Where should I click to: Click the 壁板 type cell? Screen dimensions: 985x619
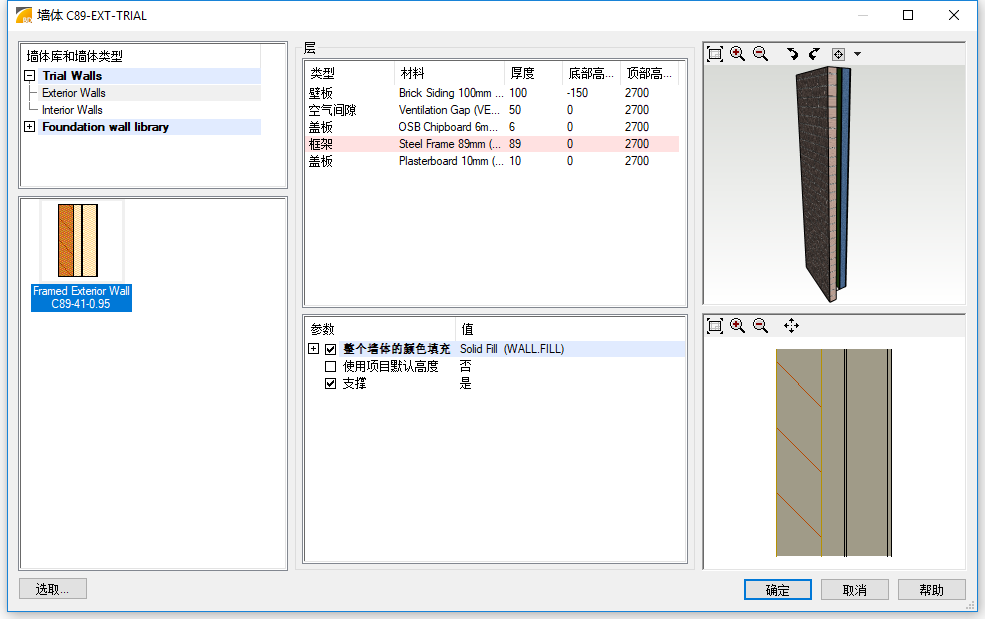tap(321, 93)
